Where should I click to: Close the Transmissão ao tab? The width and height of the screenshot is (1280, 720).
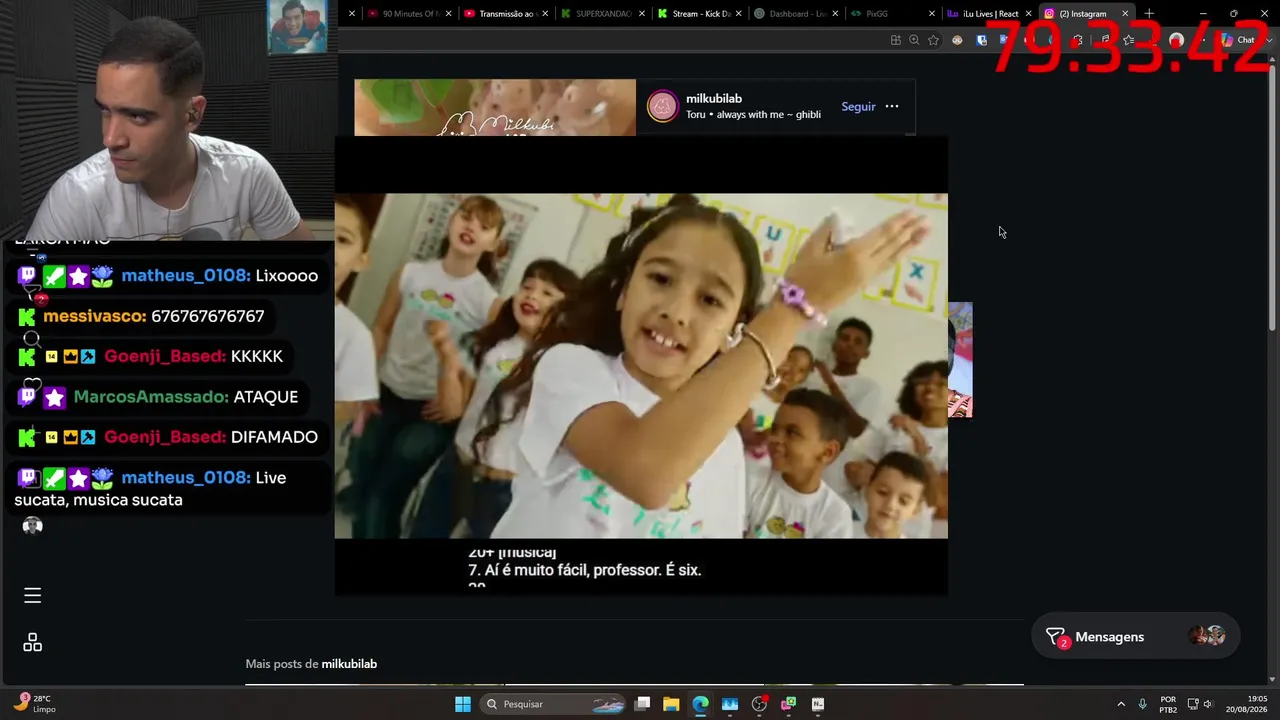[545, 14]
